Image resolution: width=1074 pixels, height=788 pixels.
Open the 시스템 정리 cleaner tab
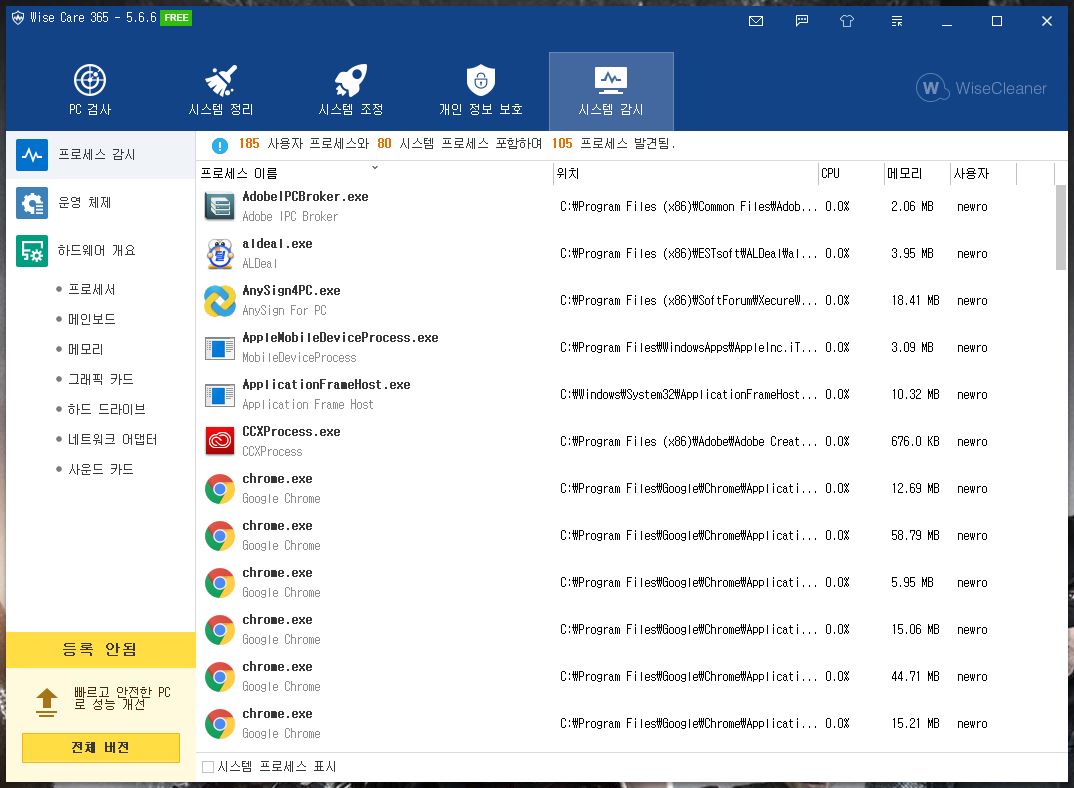(221, 90)
